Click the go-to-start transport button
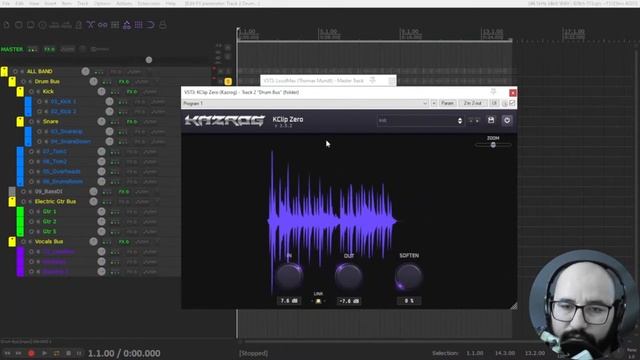This screenshot has height=360, width=640. pyautogui.click(x=7, y=353)
